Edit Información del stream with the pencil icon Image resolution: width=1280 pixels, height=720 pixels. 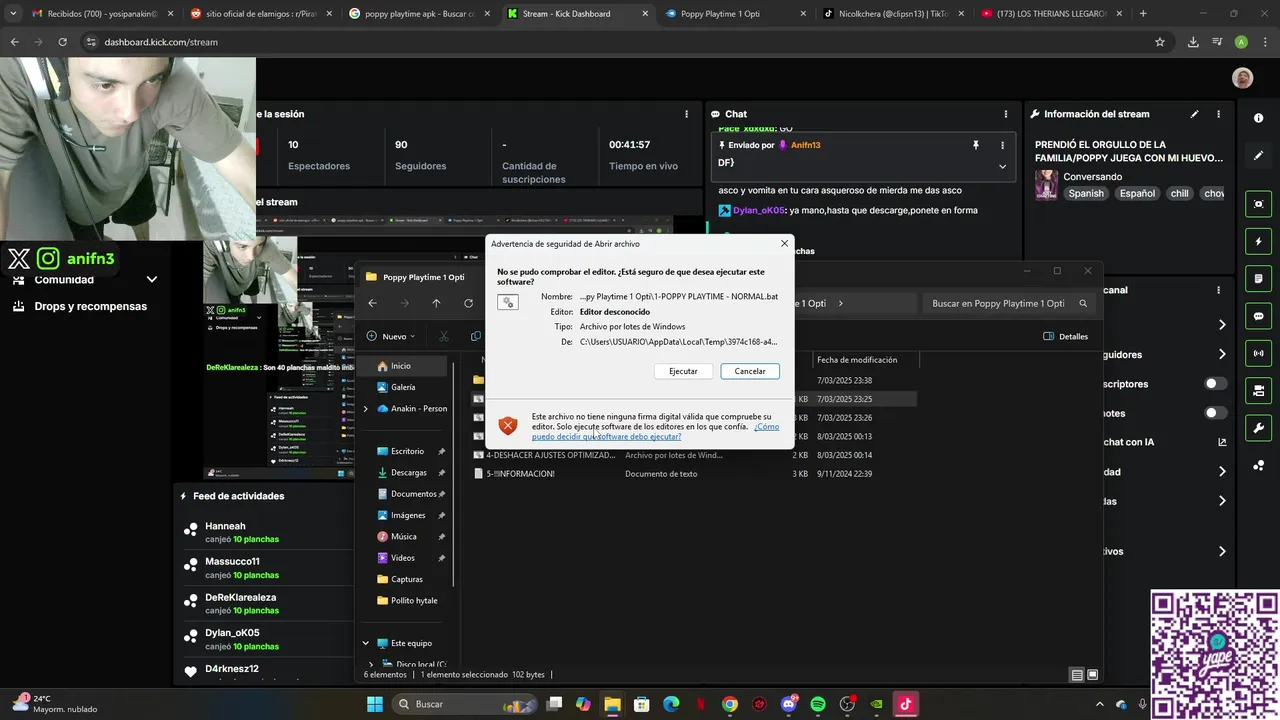point(1194,114)
